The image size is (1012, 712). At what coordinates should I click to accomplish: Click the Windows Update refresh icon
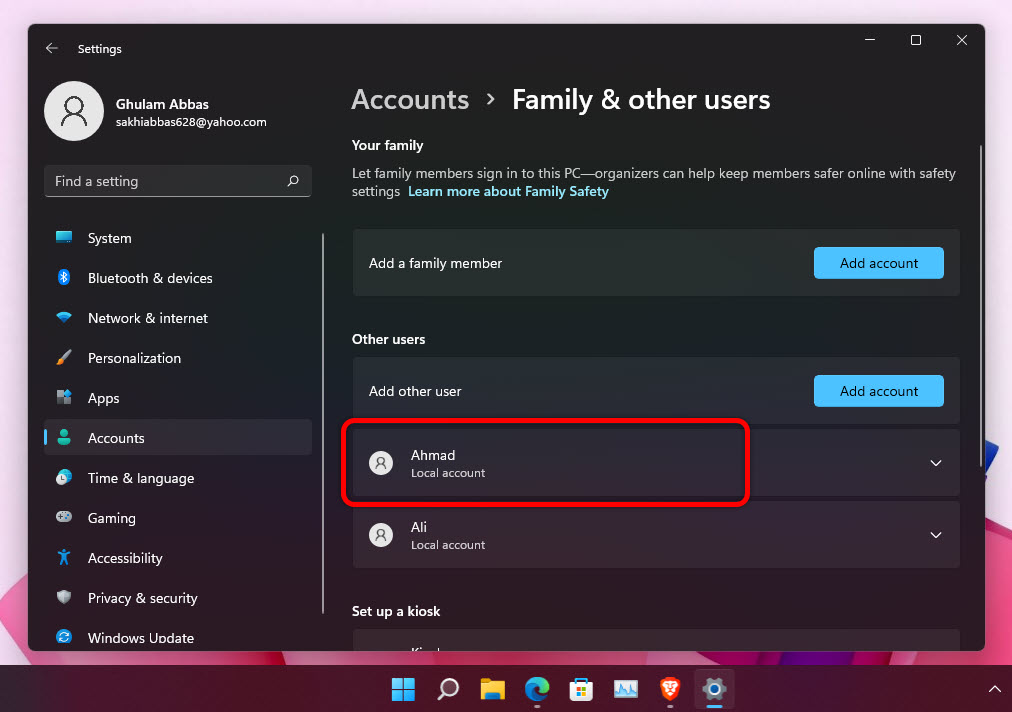(64, 637)
